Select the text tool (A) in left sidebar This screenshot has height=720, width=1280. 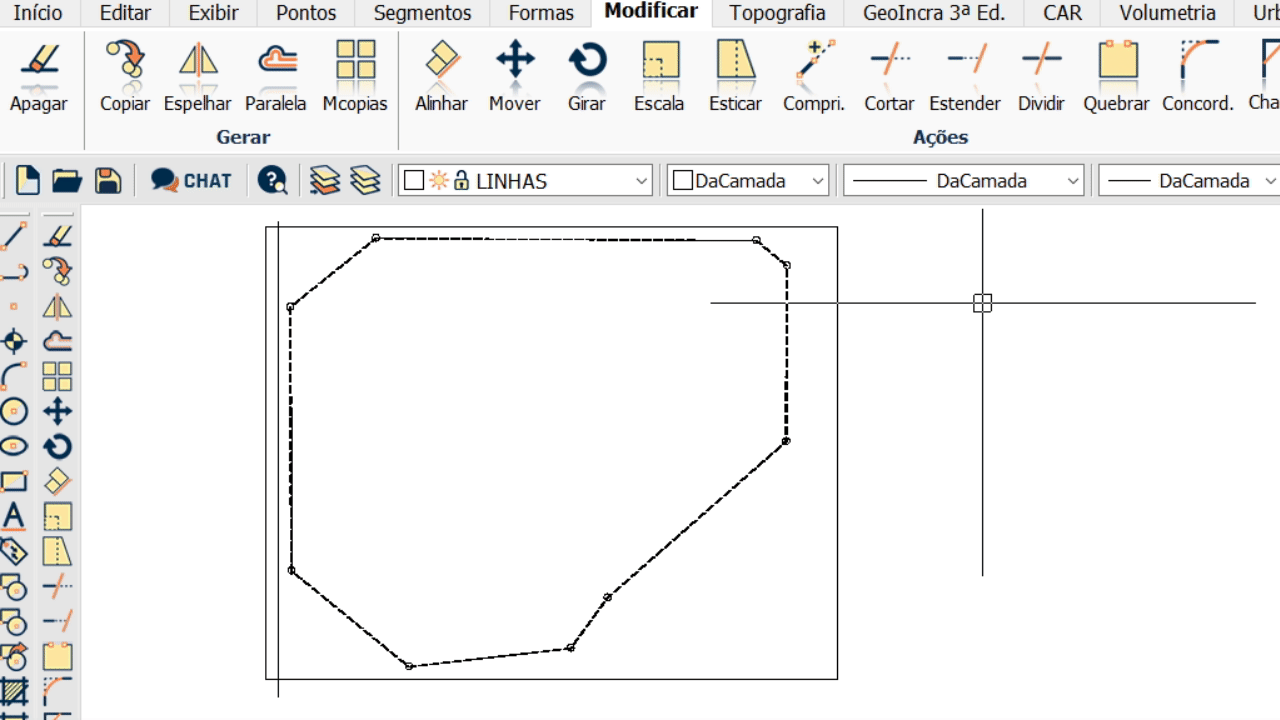(x=14, y=516)
